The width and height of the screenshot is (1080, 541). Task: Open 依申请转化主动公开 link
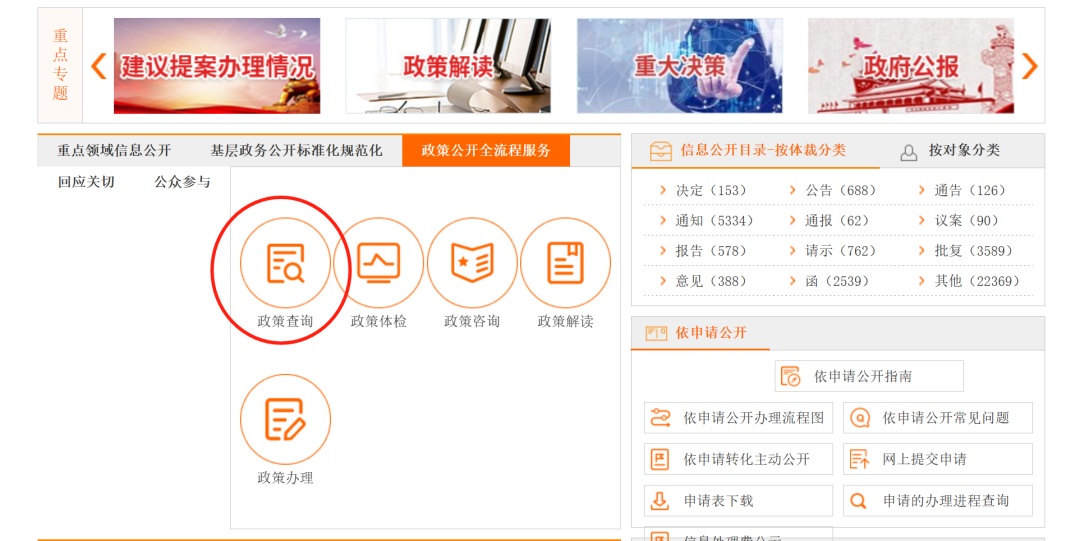(x=738, y=459)
